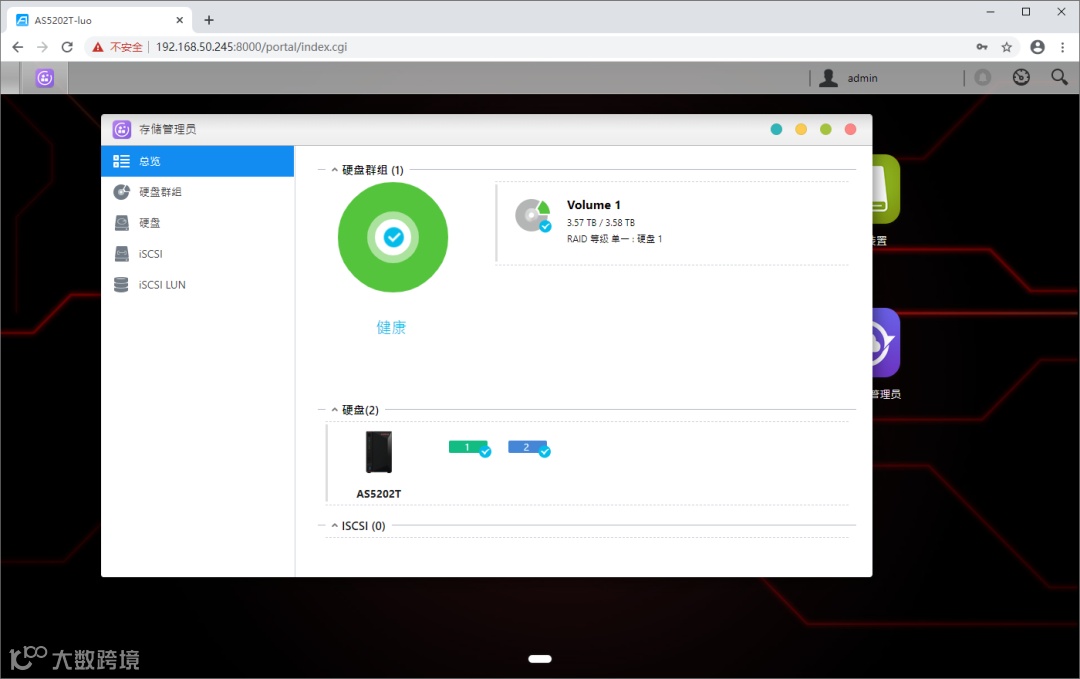The image size is (1080, 679).
Task: Select drive bay badge 1 with checkmark
Action: (469, 447)
